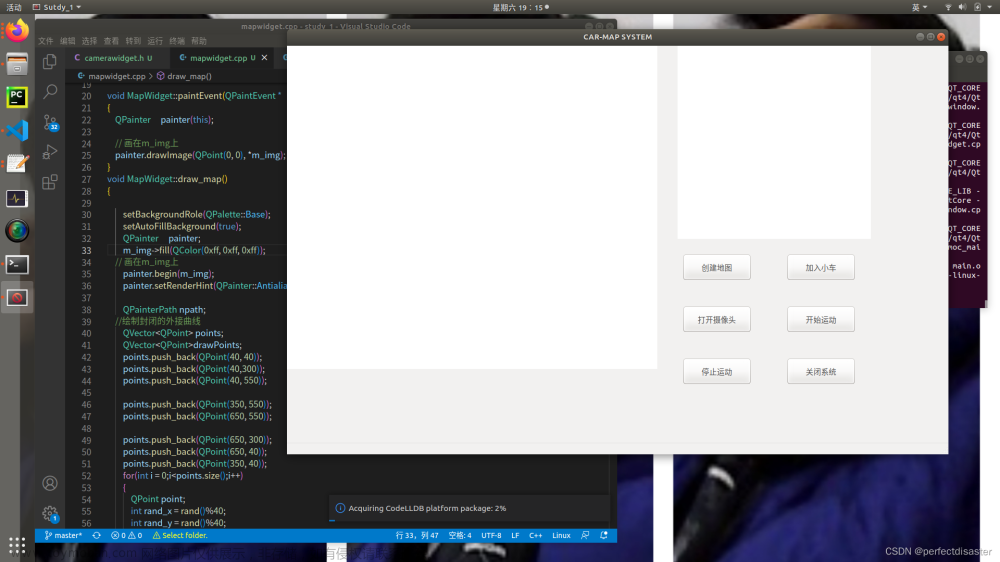Click the network icon in top bar
The width and height of the screenshot is (1000, 562).
point(948,7)
